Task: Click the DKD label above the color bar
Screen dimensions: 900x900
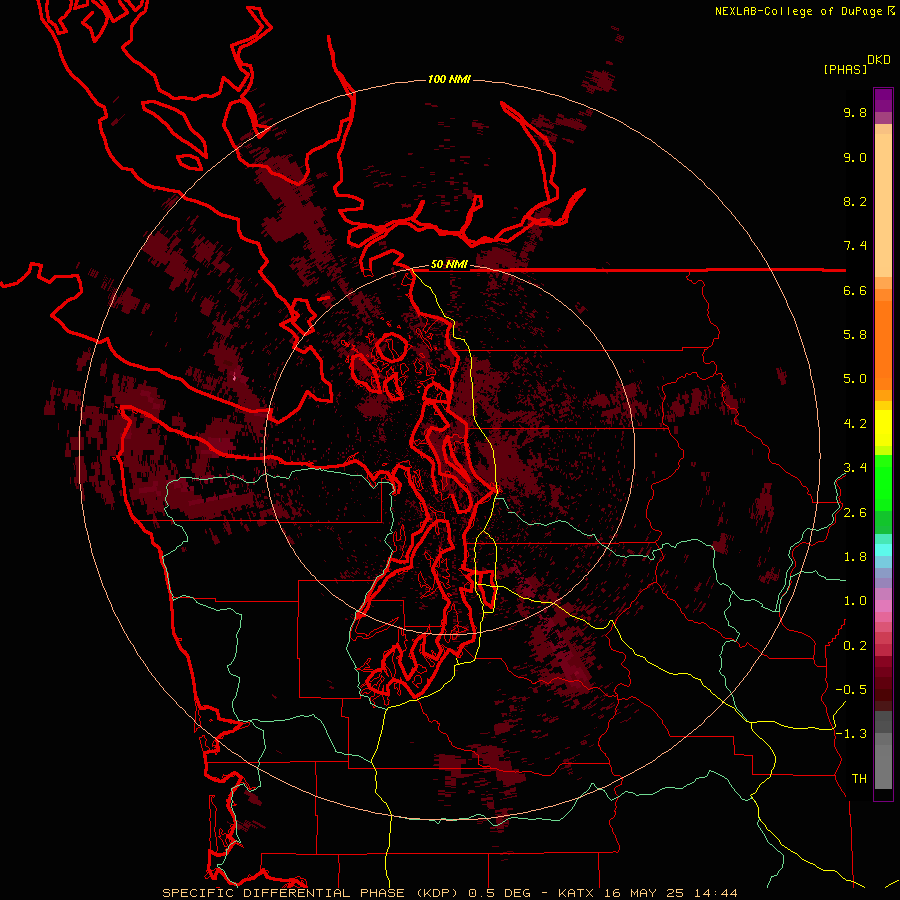Action: click(x=878, y=60)
